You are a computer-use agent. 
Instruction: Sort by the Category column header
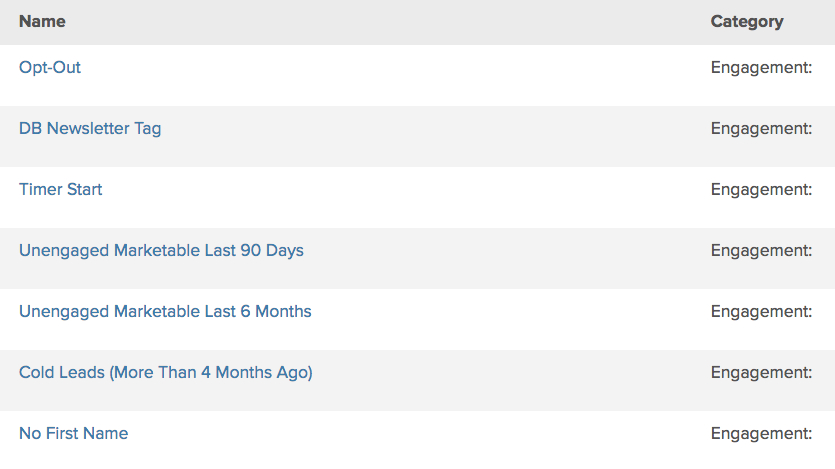pos(747,21)
